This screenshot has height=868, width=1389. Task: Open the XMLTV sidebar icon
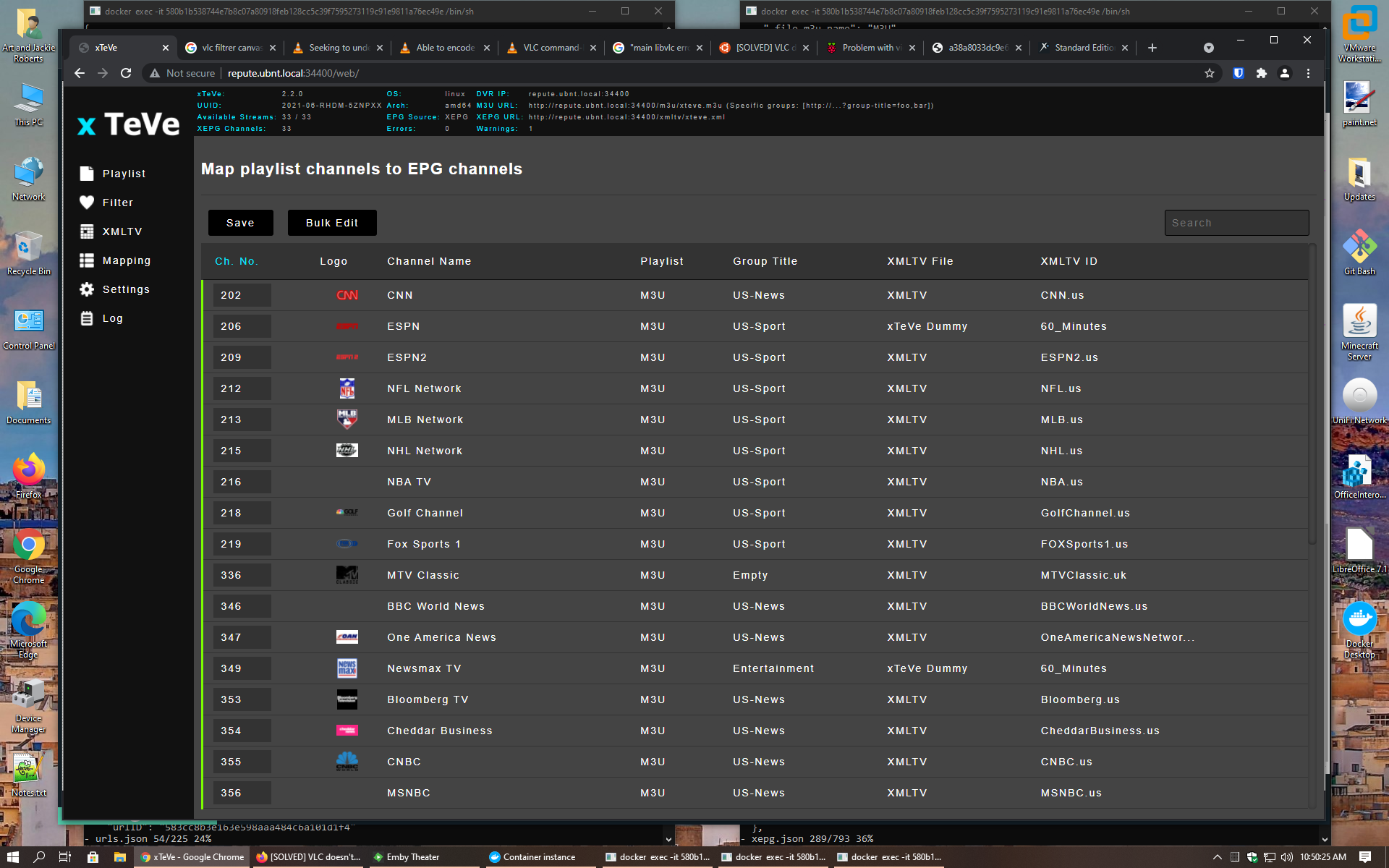pyautogui.click(x=87, y=231)
